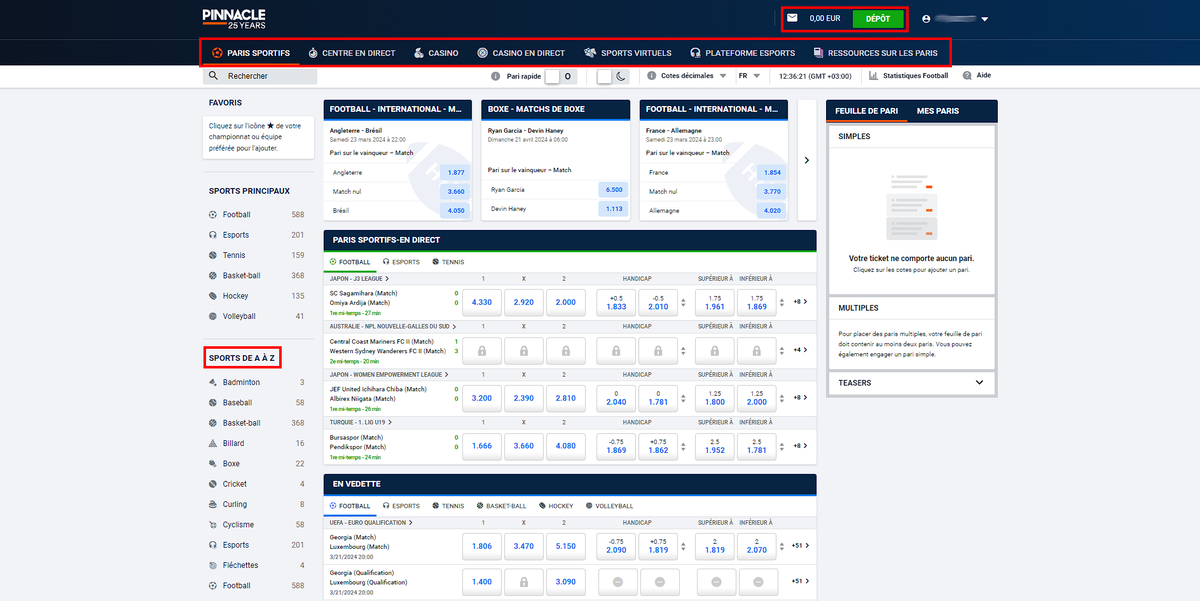This screenshot has width=1200, height=601.
Task: Expand +8 more markets for SC Sagamihara match
Action: coord(799,302)
